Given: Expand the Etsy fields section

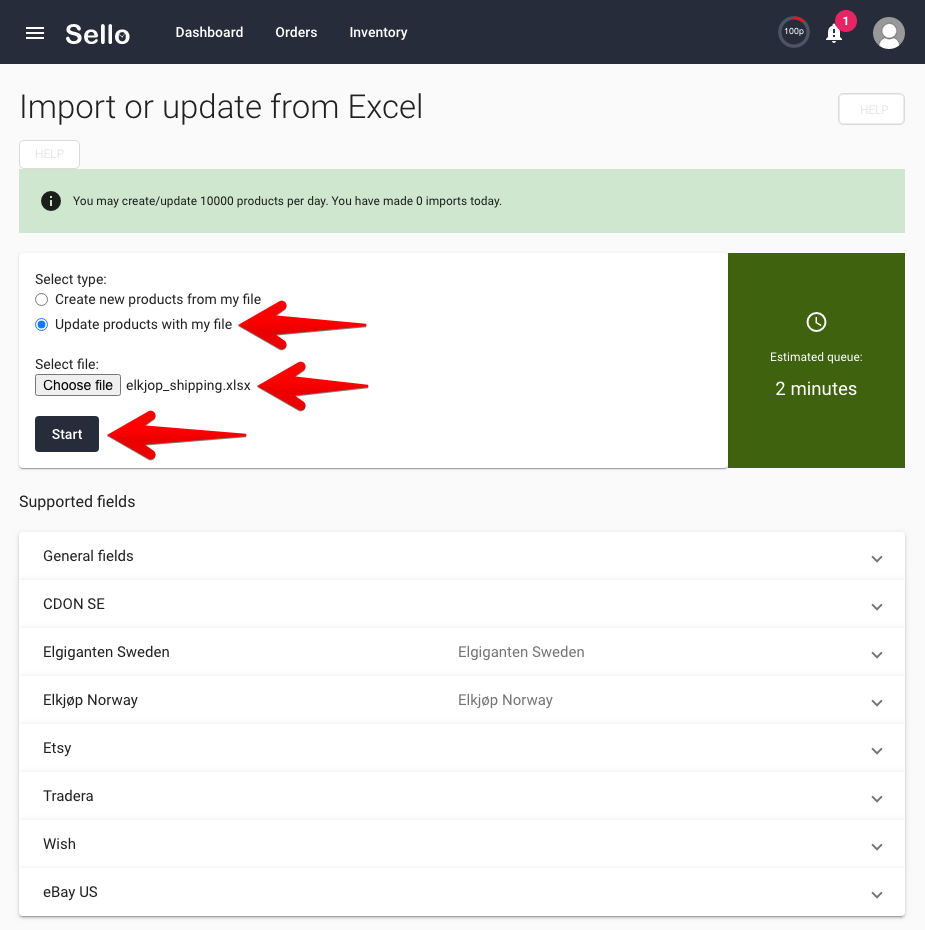Looking at the screenshot, I should (x=462, y=748).
